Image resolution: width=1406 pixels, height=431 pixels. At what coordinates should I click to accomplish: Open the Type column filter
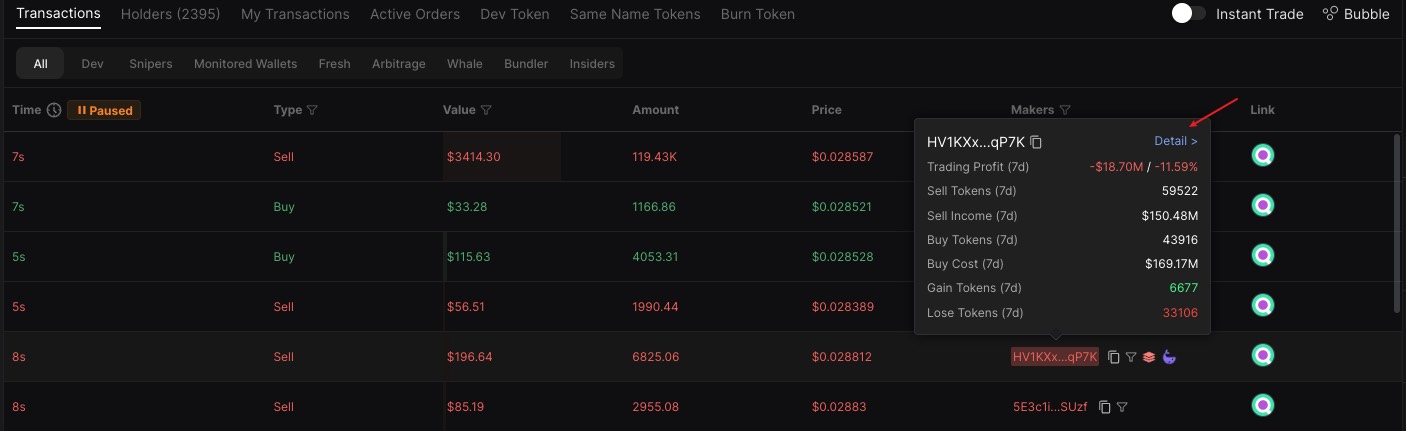[x=312, y=110]
